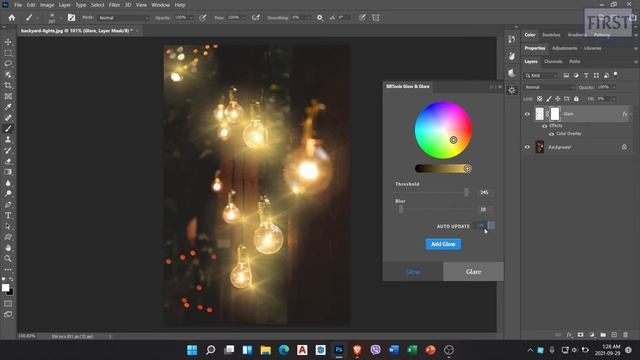640x360 pixels.
Task: Open the BBTools Glow & Glare collapsed panel icon
Action: pos(512,90)
